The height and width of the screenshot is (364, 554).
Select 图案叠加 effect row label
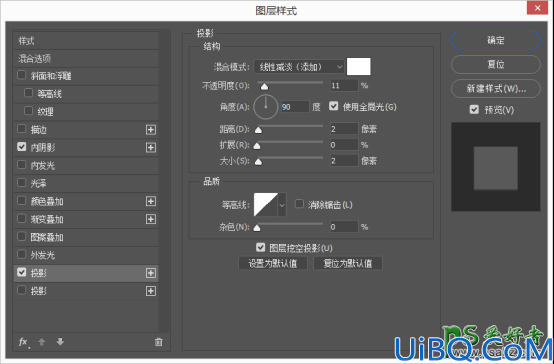[x=47, y=237]
